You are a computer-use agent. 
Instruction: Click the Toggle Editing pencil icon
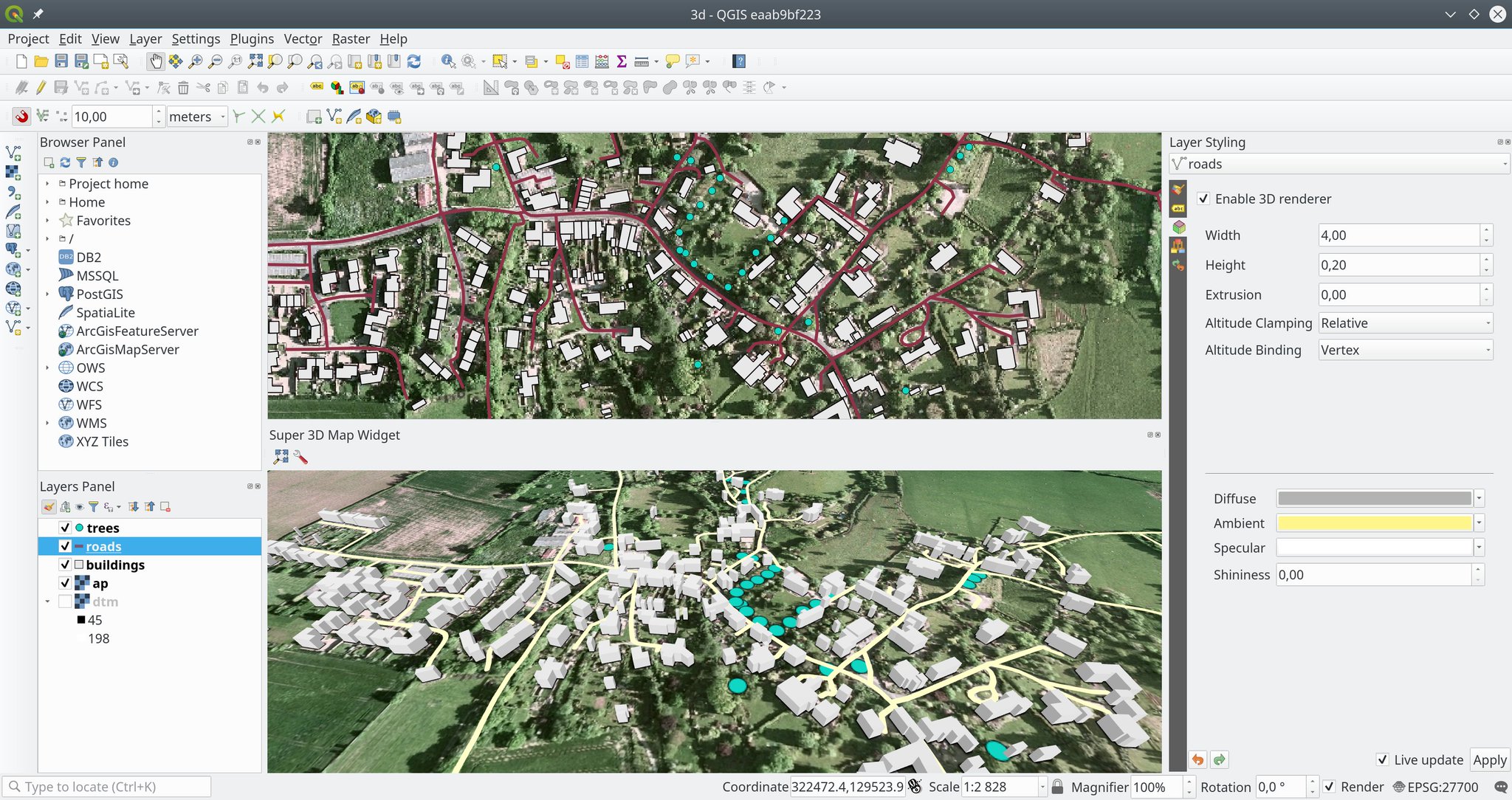pos(41,88)
